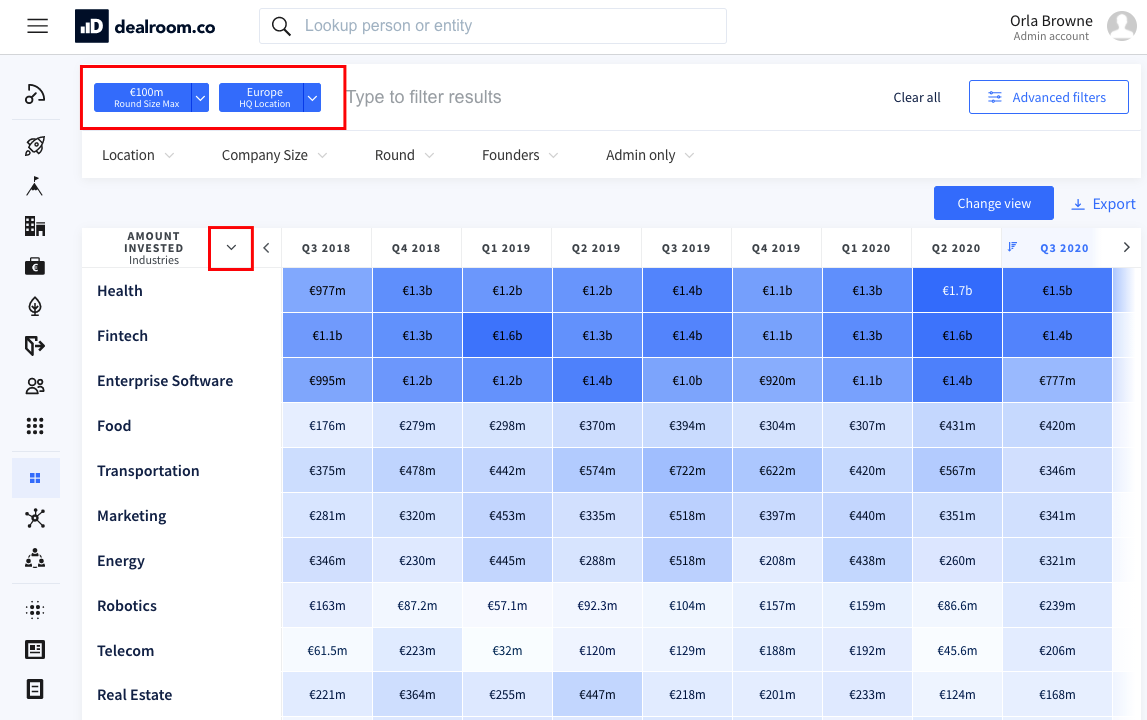The height and width of the screenshot is (720, 1147).
Task: Open Advanced filters
Action: [x=1048, y=97]
